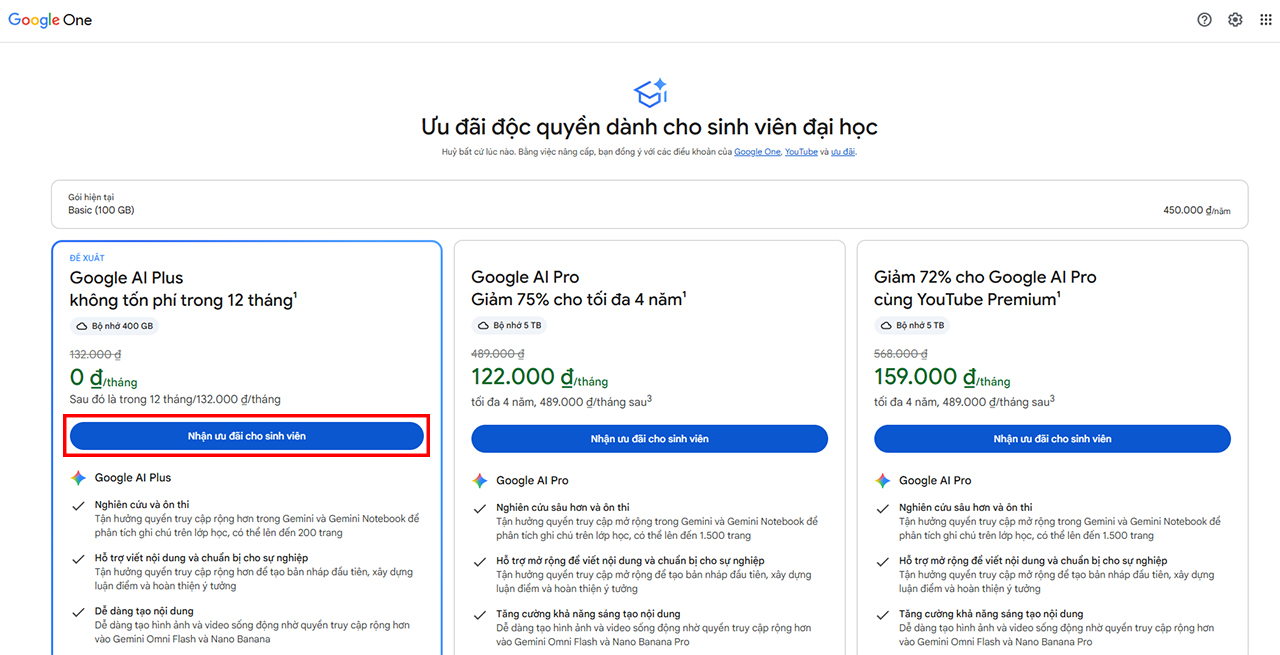
Task: Get student offer for Google AI Plus
Action: point(247,436)
